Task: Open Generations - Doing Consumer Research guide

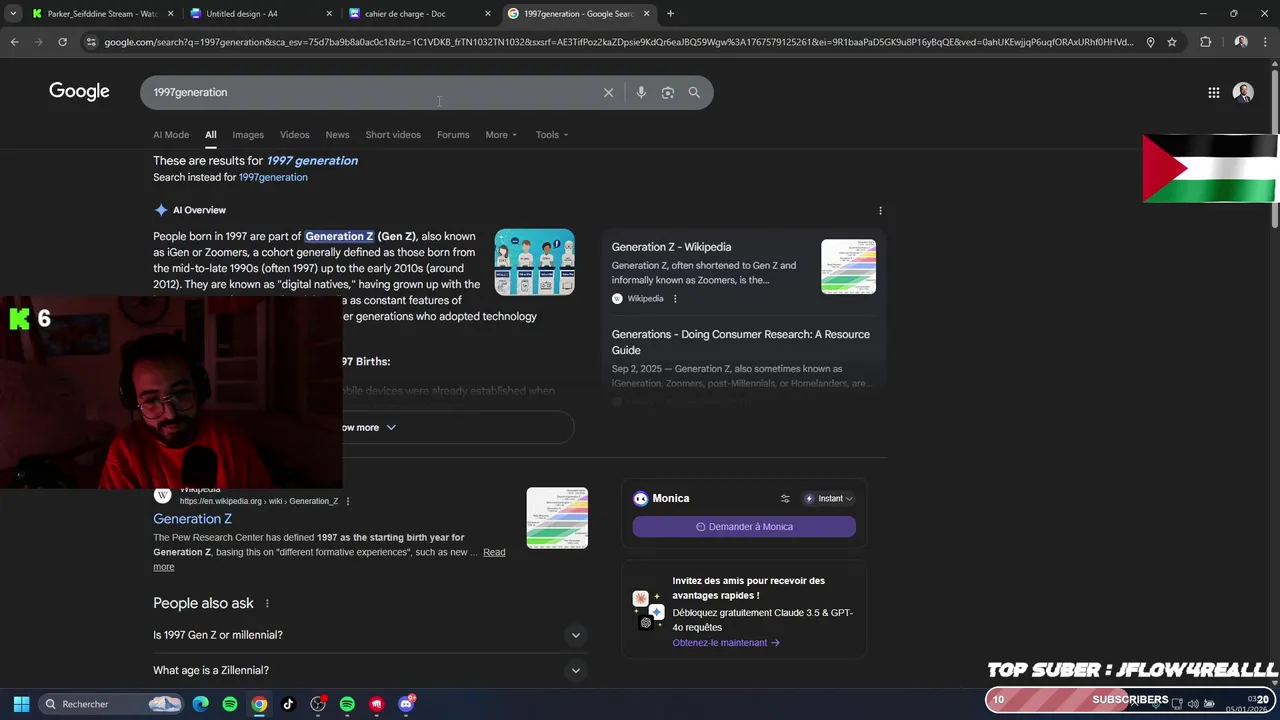Action: click(741, 342)
